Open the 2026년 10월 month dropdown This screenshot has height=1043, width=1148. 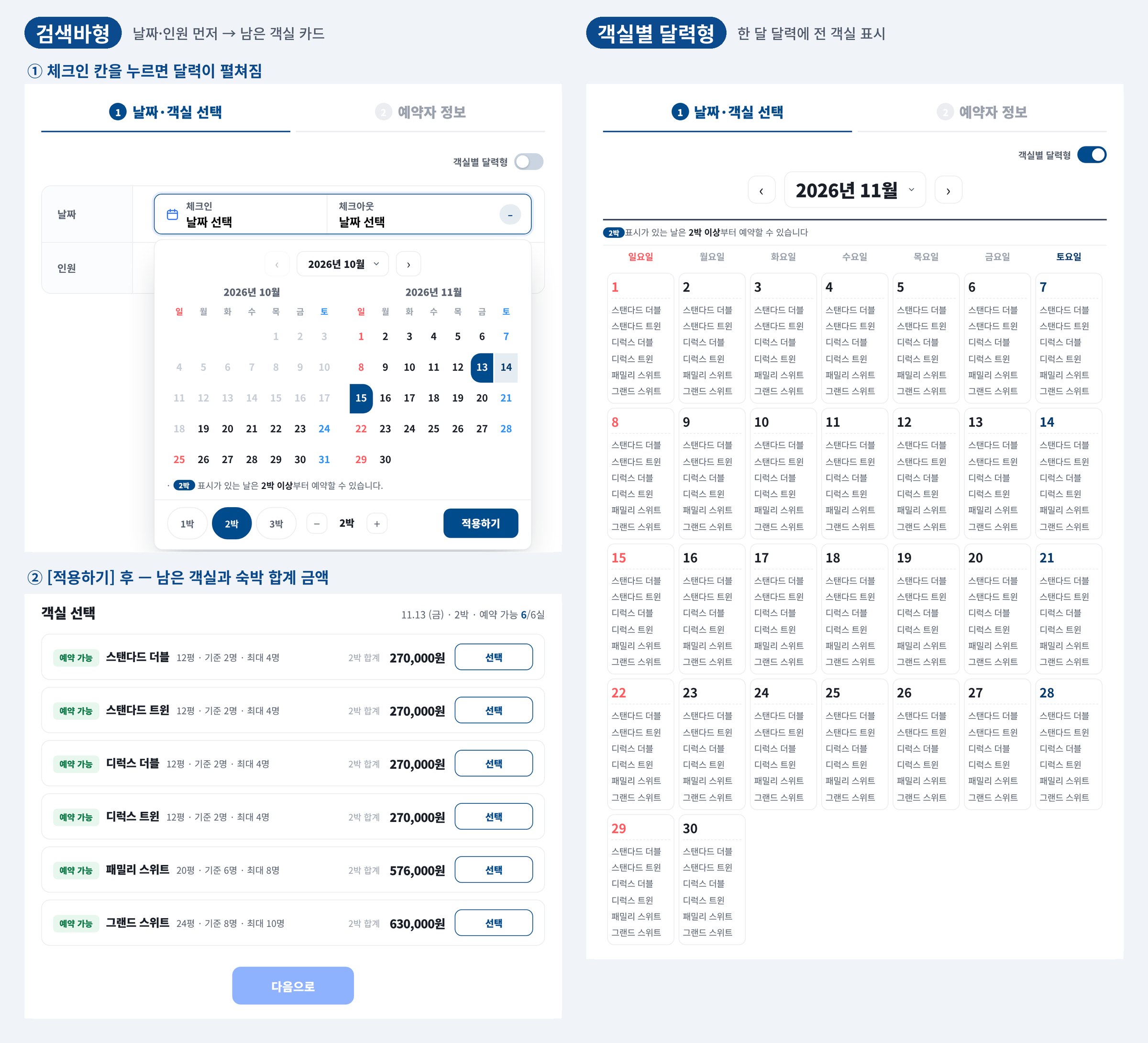(343, 264)
